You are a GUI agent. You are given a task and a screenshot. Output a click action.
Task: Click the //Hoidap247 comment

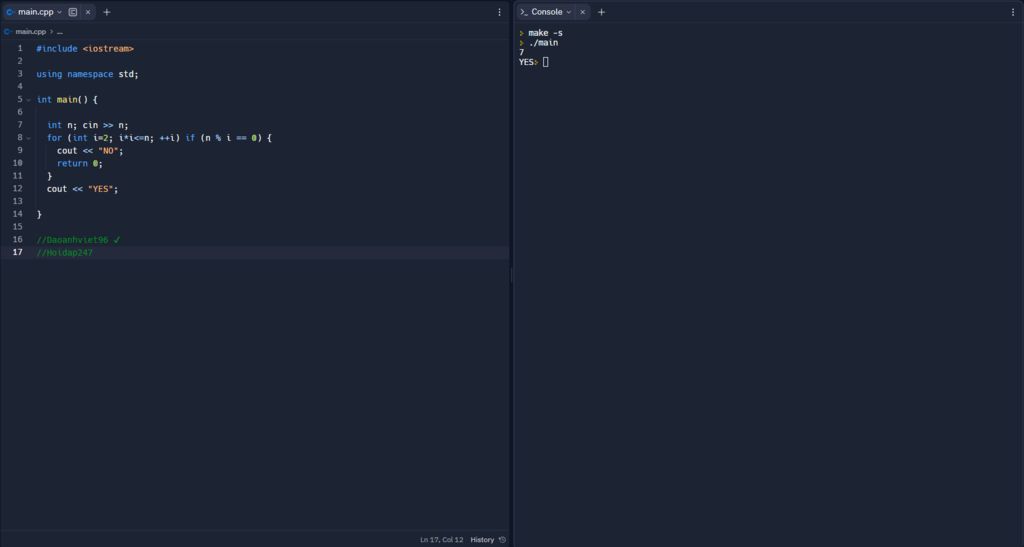[65, 253]
